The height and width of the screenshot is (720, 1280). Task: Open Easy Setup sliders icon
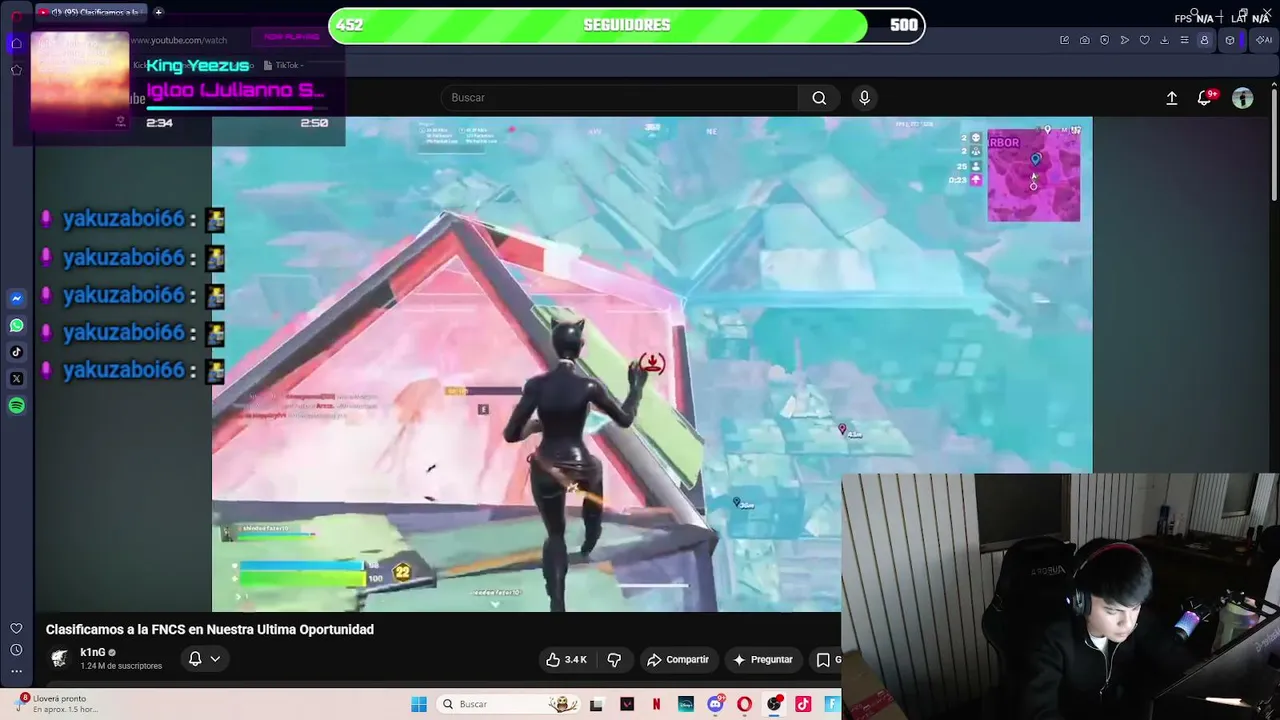pos(1184,40)
